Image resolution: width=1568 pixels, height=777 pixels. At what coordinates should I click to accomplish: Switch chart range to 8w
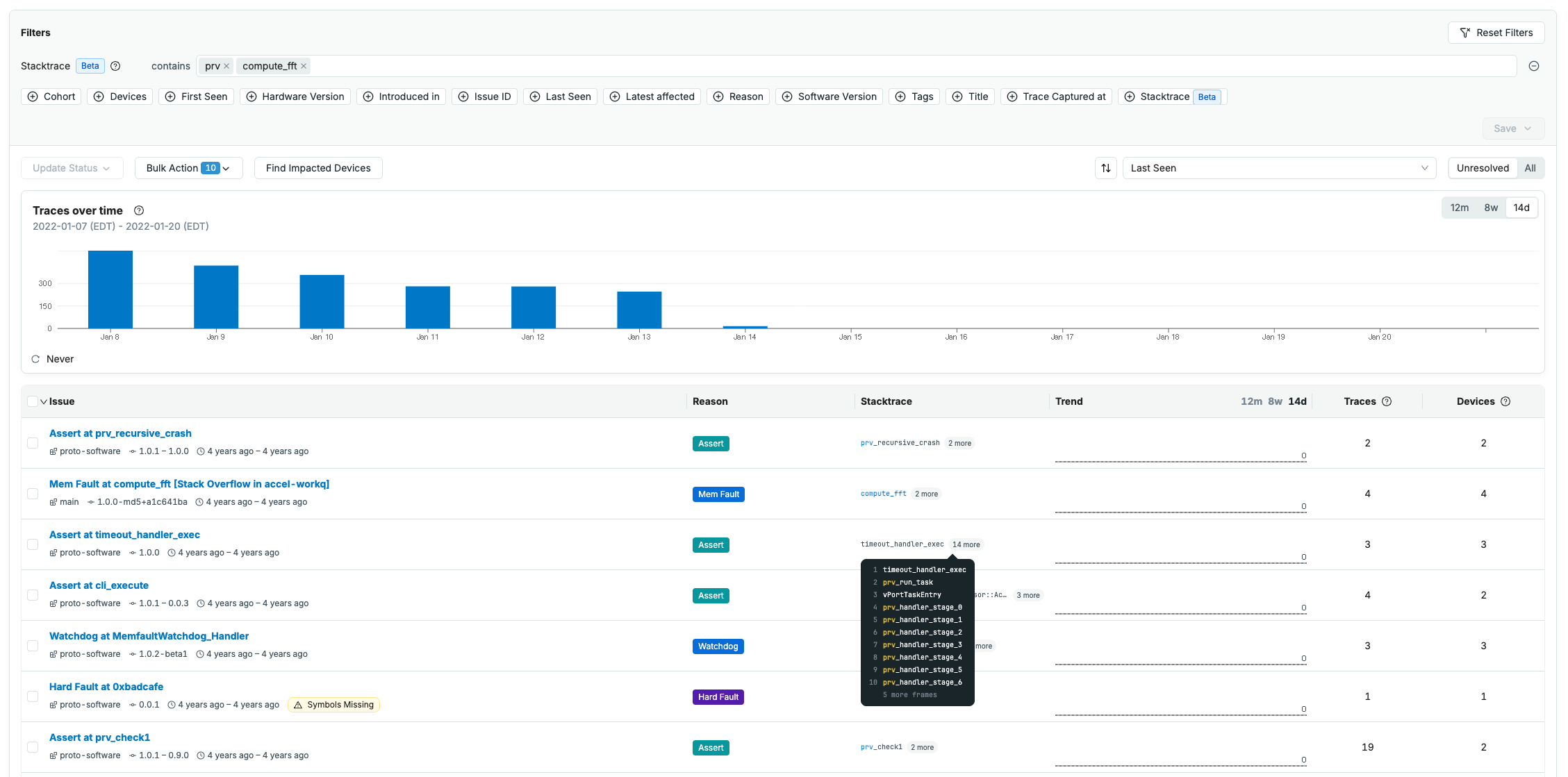(1491, 208)
